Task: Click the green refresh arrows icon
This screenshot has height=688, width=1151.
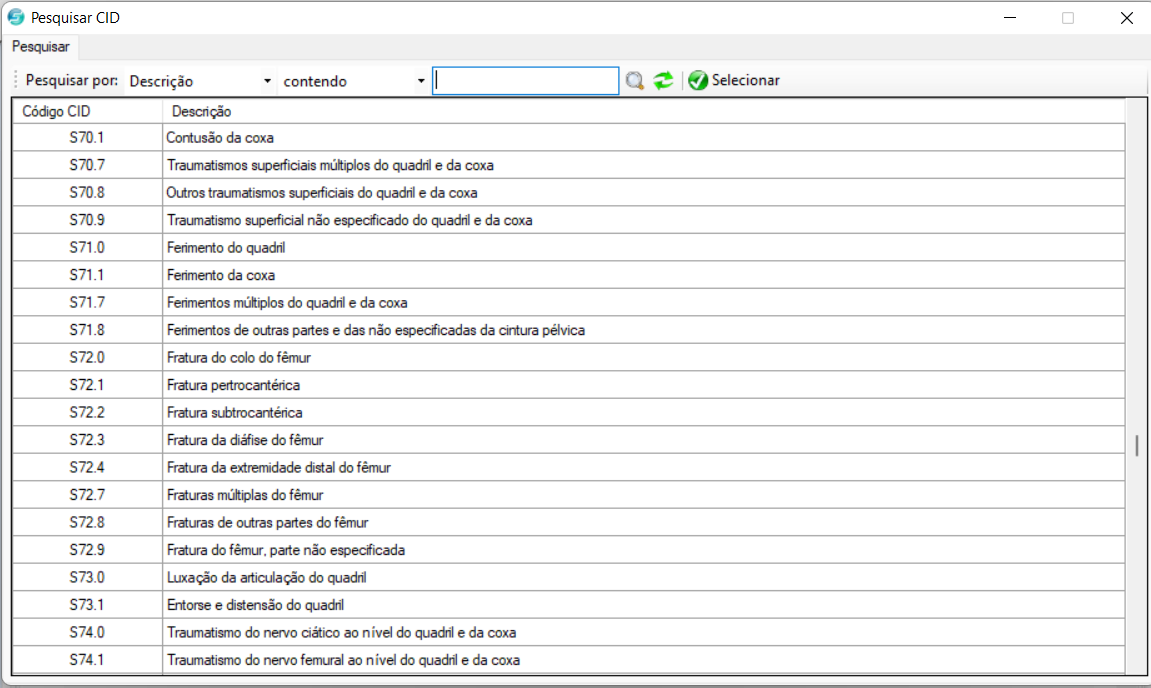Action: (664, 81)
